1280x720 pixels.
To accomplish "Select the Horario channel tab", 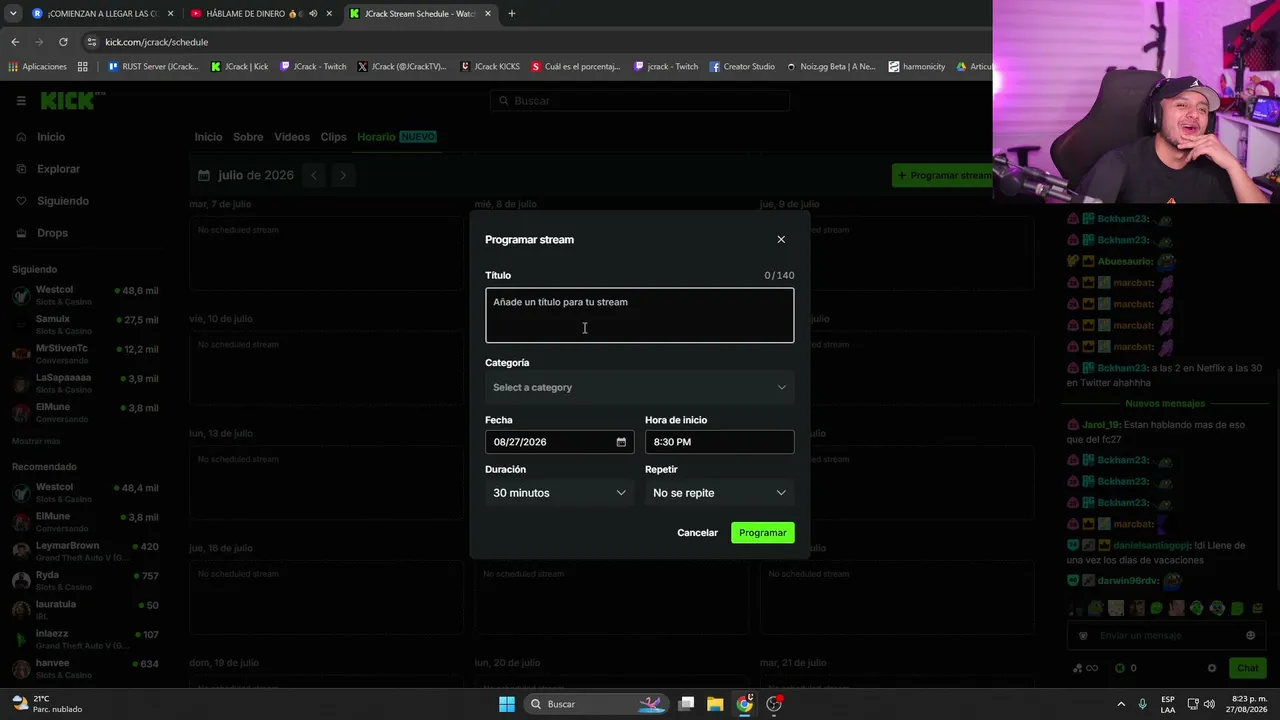I will coord(397,137).
